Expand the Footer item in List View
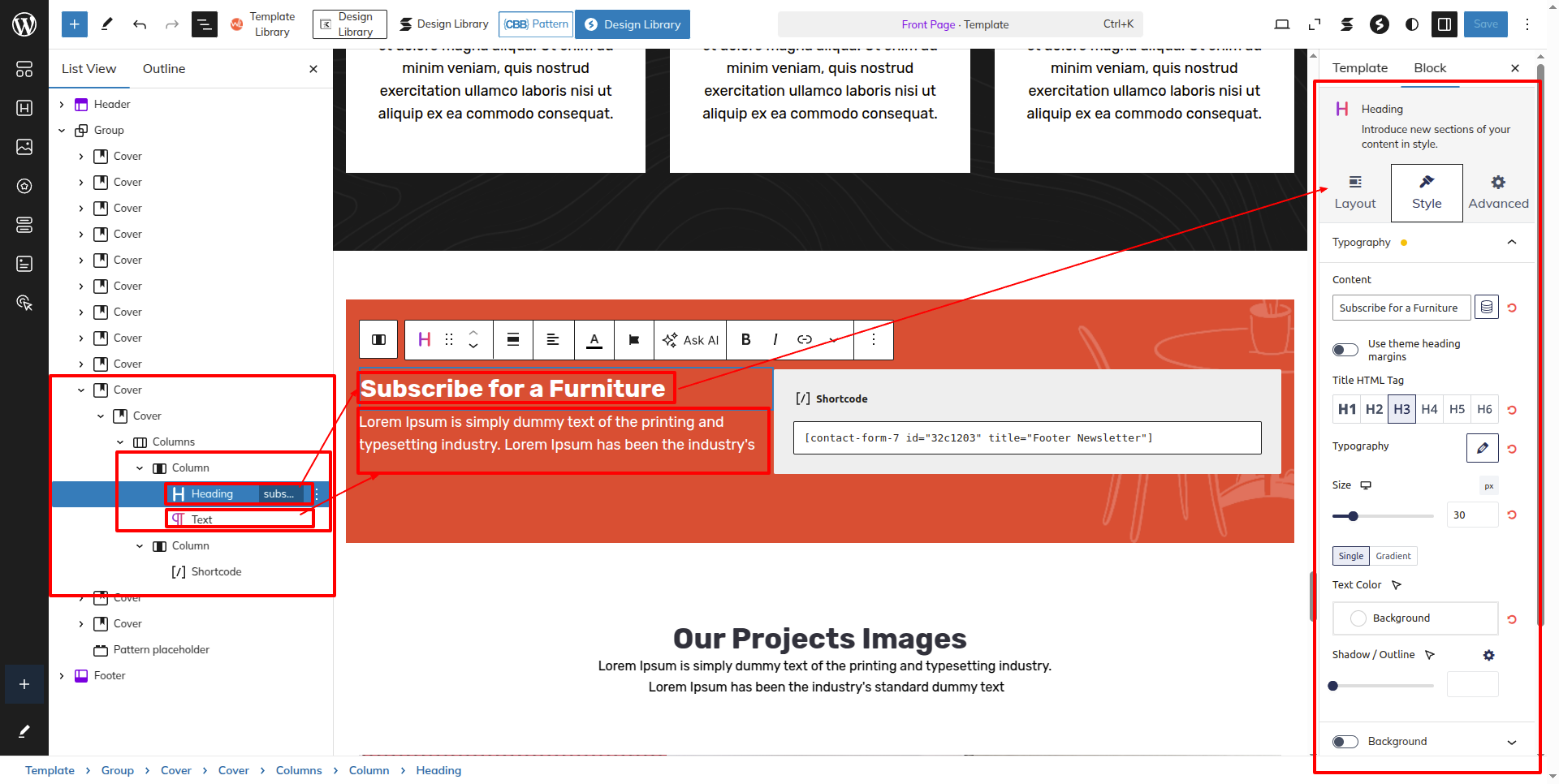Viewport: 1559px width, 784px height. pyautogui.click(x=62, y=676)
